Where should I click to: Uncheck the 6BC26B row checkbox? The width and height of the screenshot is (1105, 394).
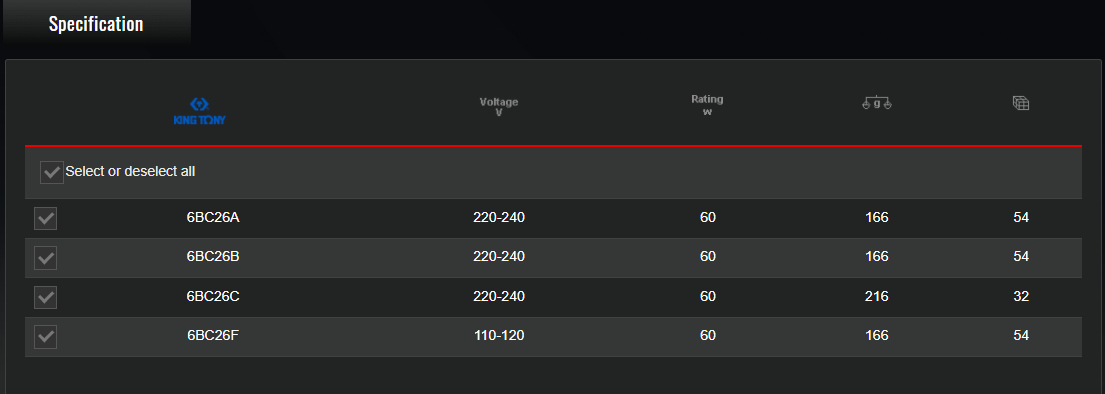pyautogui.click(x=46, y=258)
